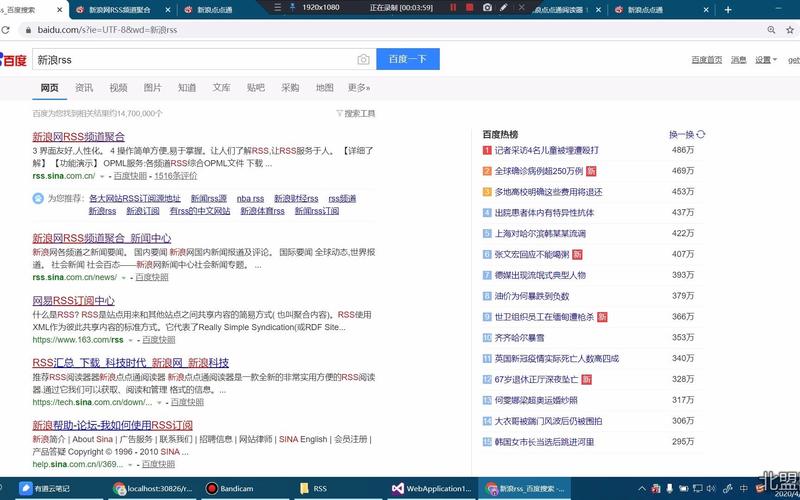800x500 pixels.
Task: Select the 视频 search category tab
Action: [x=118, y=88]
